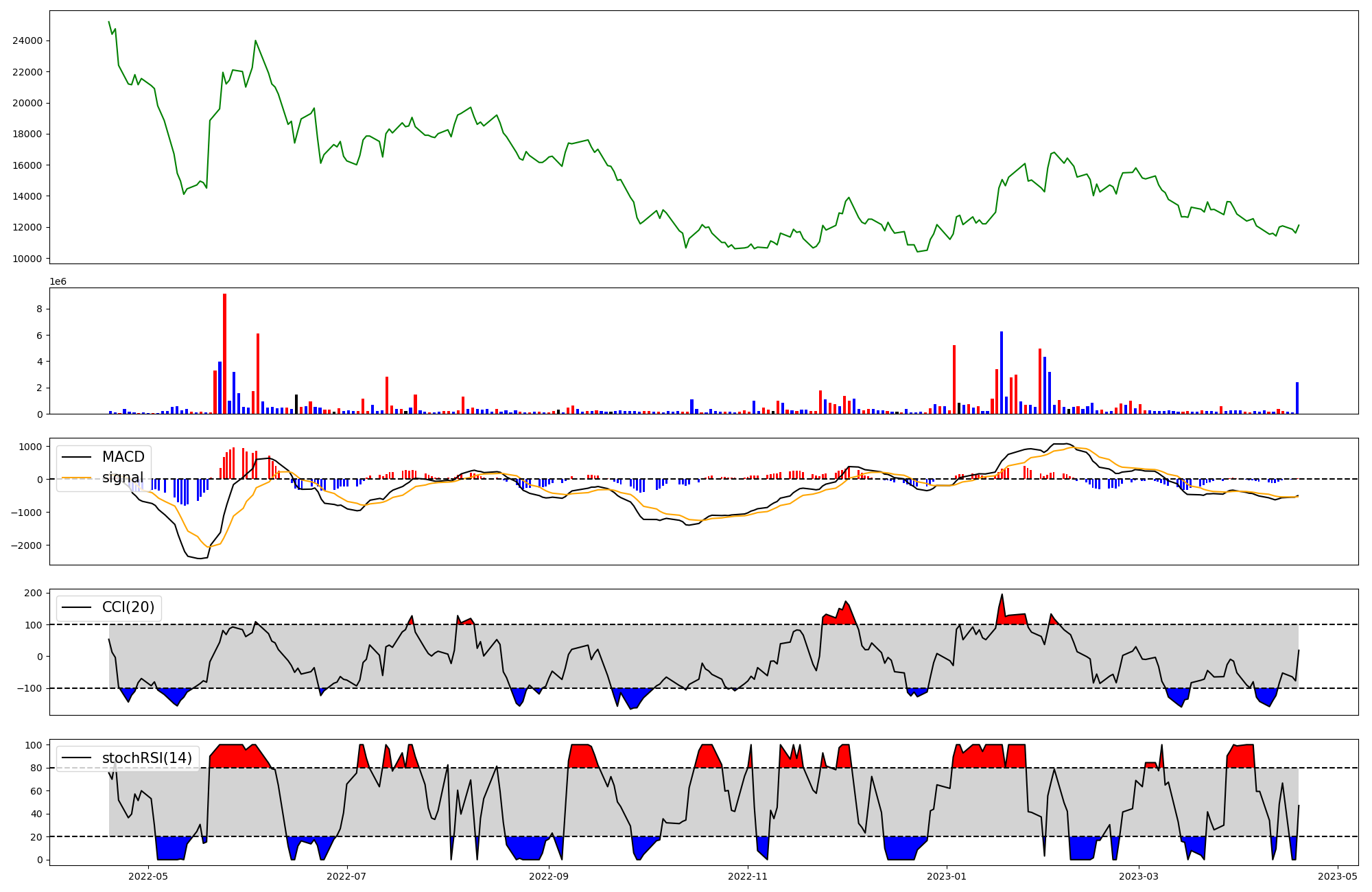Image resolution: width=1372 pixels, height=892 pixels.
Task: Click the last blue volume bar at right
Action: 1297,398
